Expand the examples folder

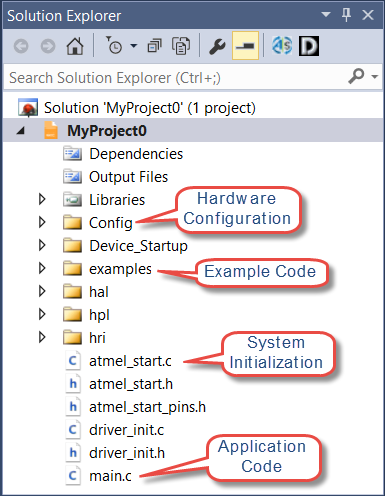click(42, 268)
